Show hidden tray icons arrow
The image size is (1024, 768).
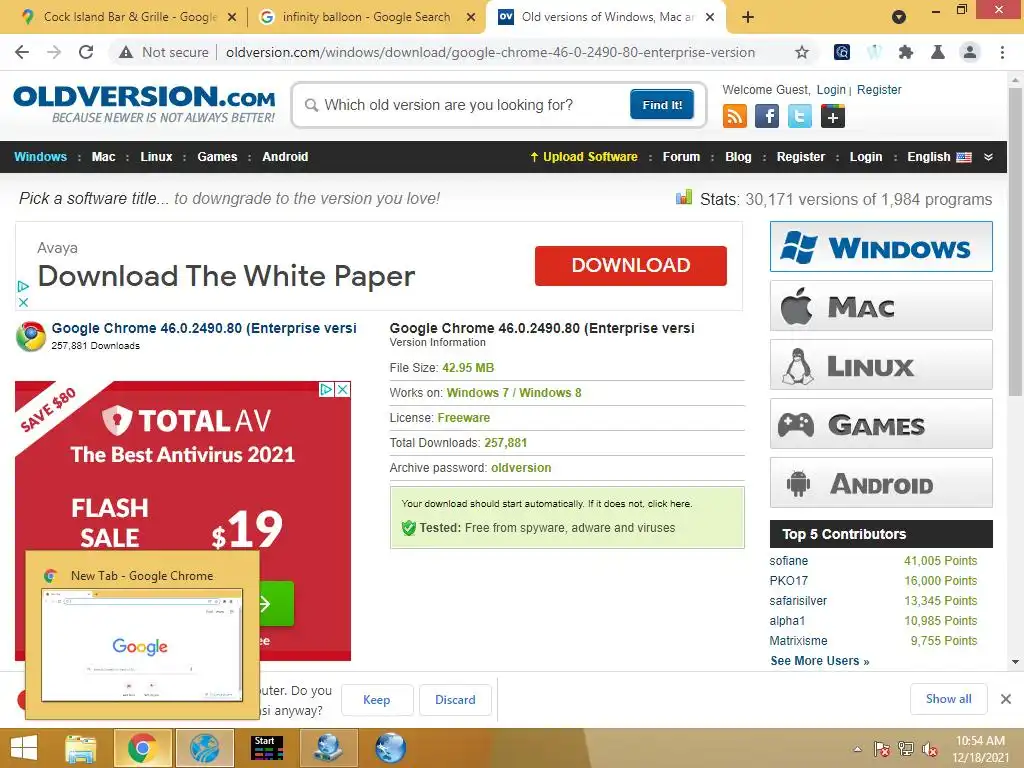coord(857,749)
